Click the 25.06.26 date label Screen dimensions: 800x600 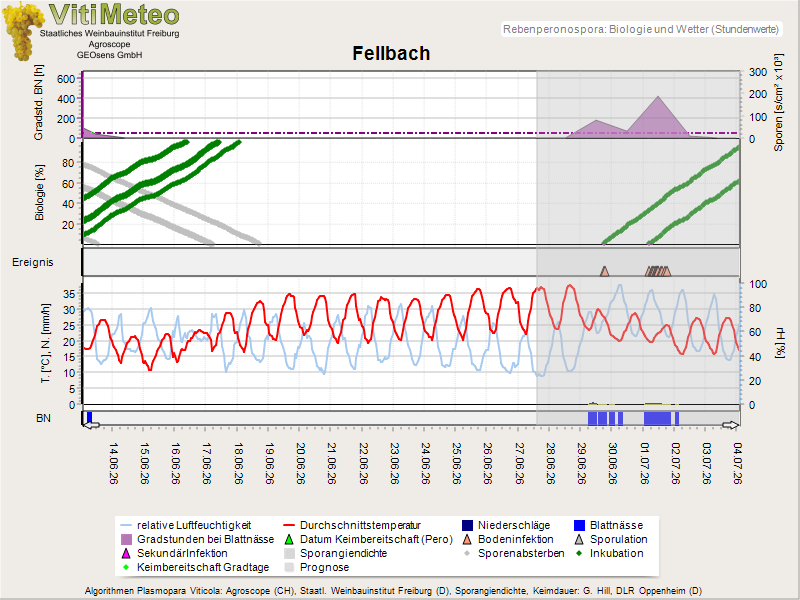click(x=457, y=463)
